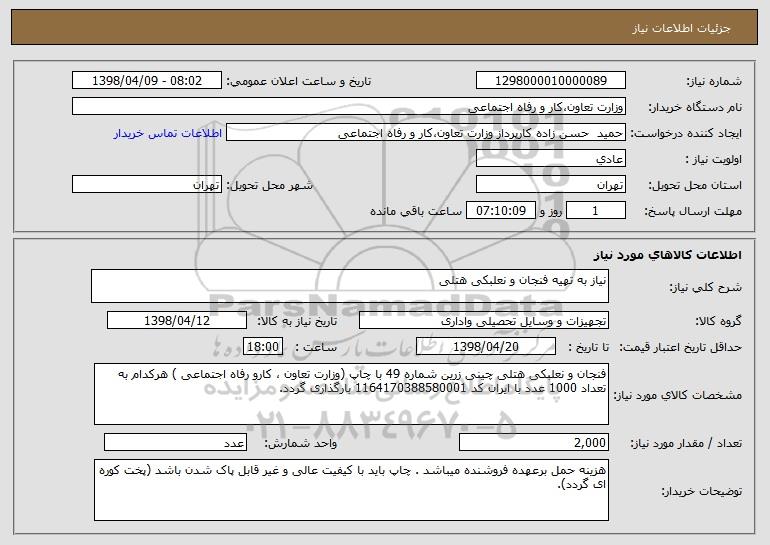770x545 pixels.
Task: Click the مشخصات کالای مورد نیاز text area
Action: click(x=351, y=394)
